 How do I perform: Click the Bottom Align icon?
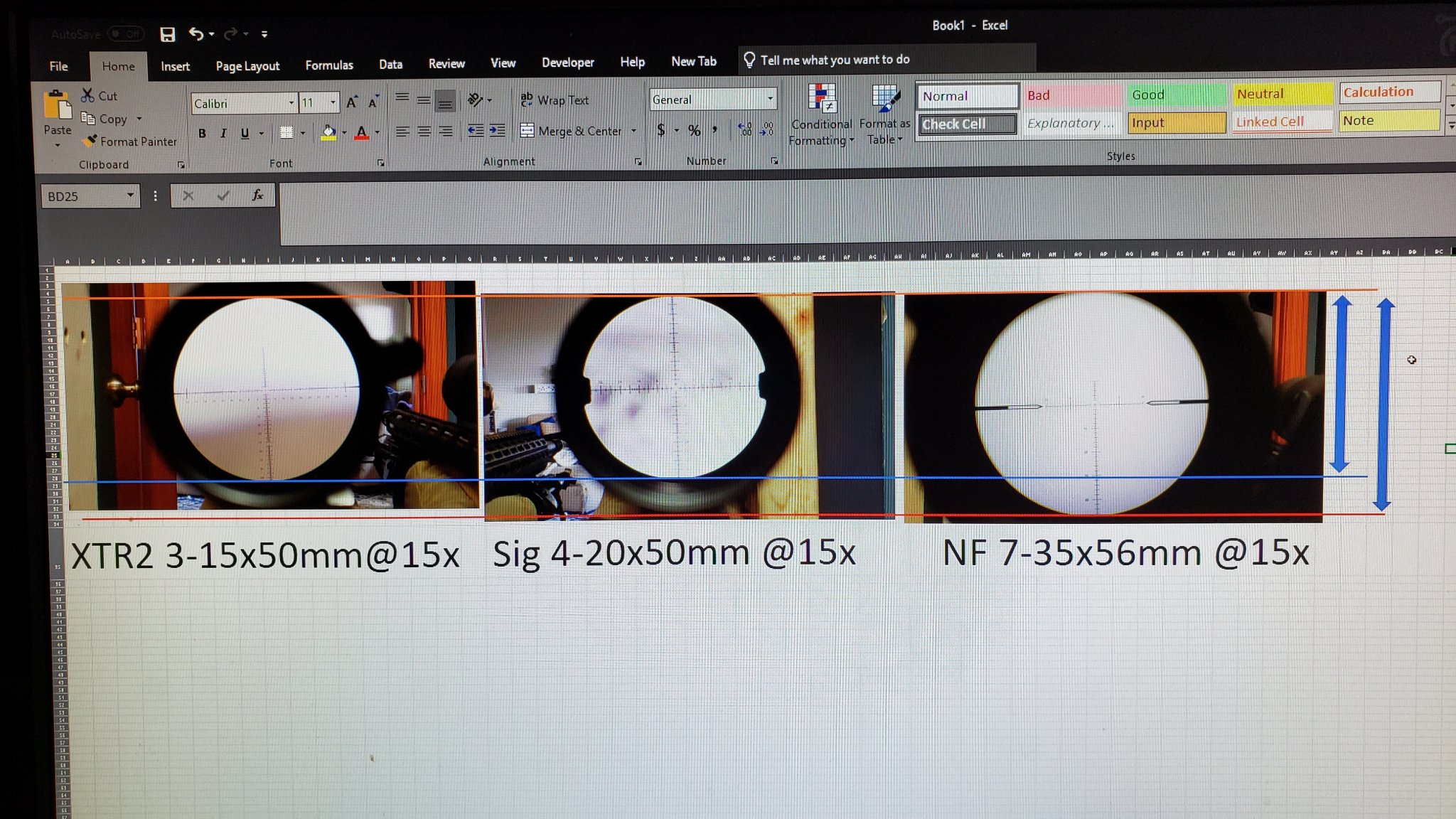(x=445, y=101)
